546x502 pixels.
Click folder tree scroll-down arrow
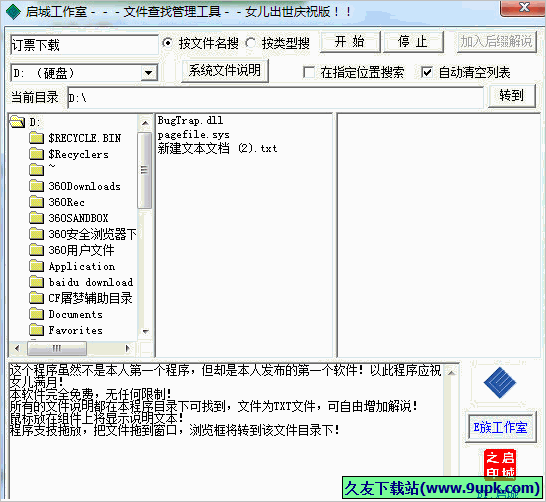click(x=145, y=331)
